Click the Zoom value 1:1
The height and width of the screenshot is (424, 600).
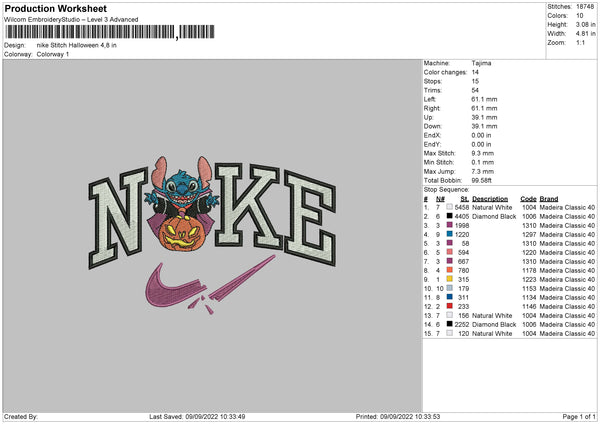tap(580, 42)
